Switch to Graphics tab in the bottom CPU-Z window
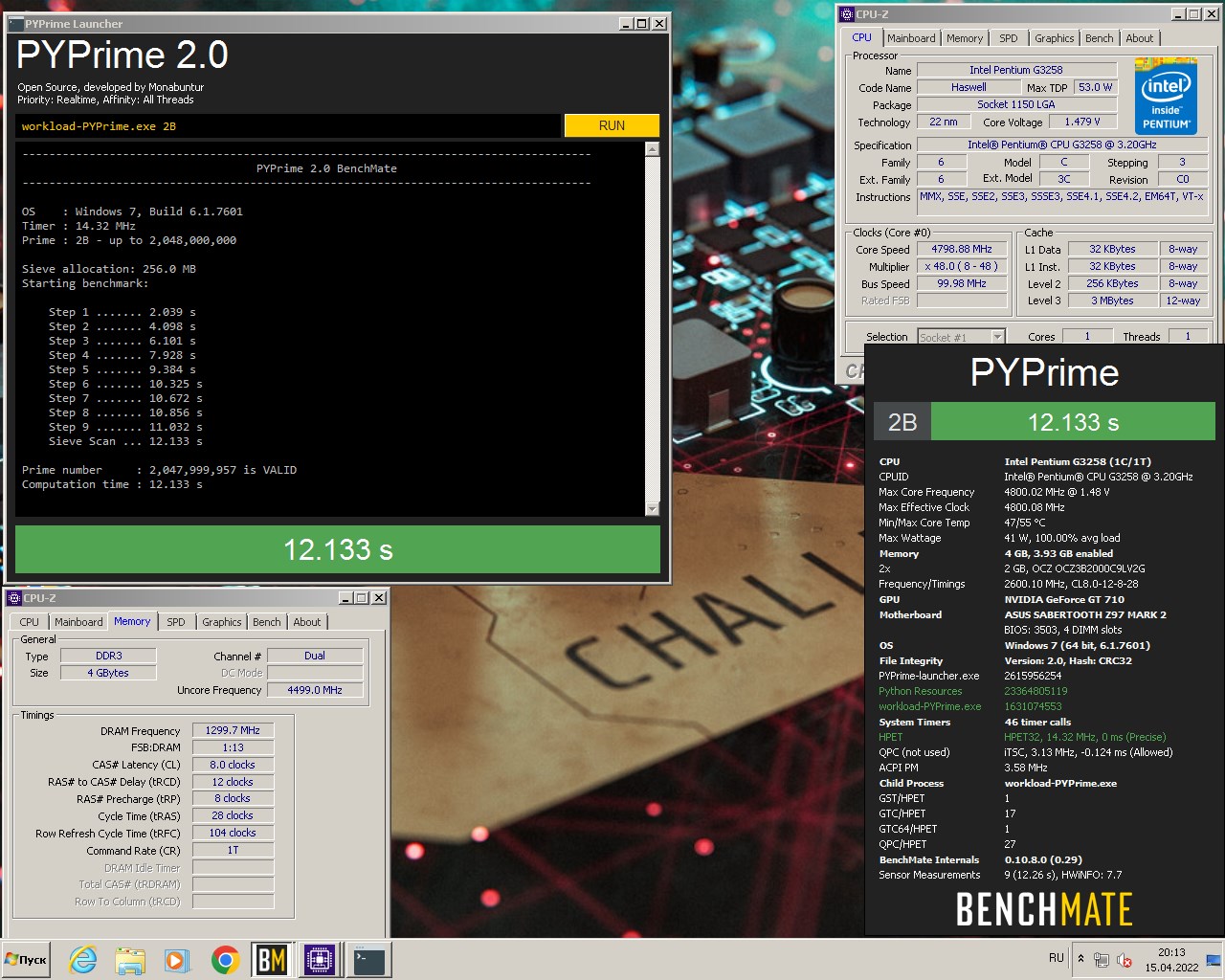1225x980 pixels. coord(222,622)
